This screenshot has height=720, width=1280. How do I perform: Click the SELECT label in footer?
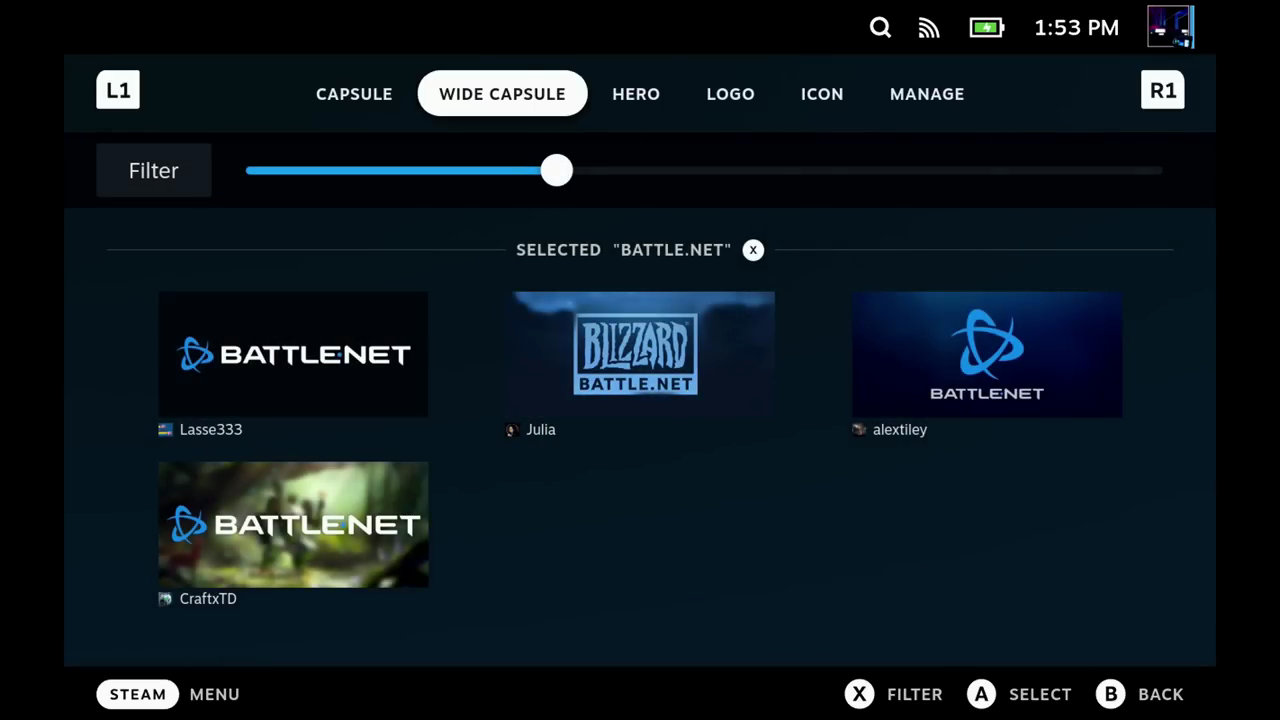1040,694
